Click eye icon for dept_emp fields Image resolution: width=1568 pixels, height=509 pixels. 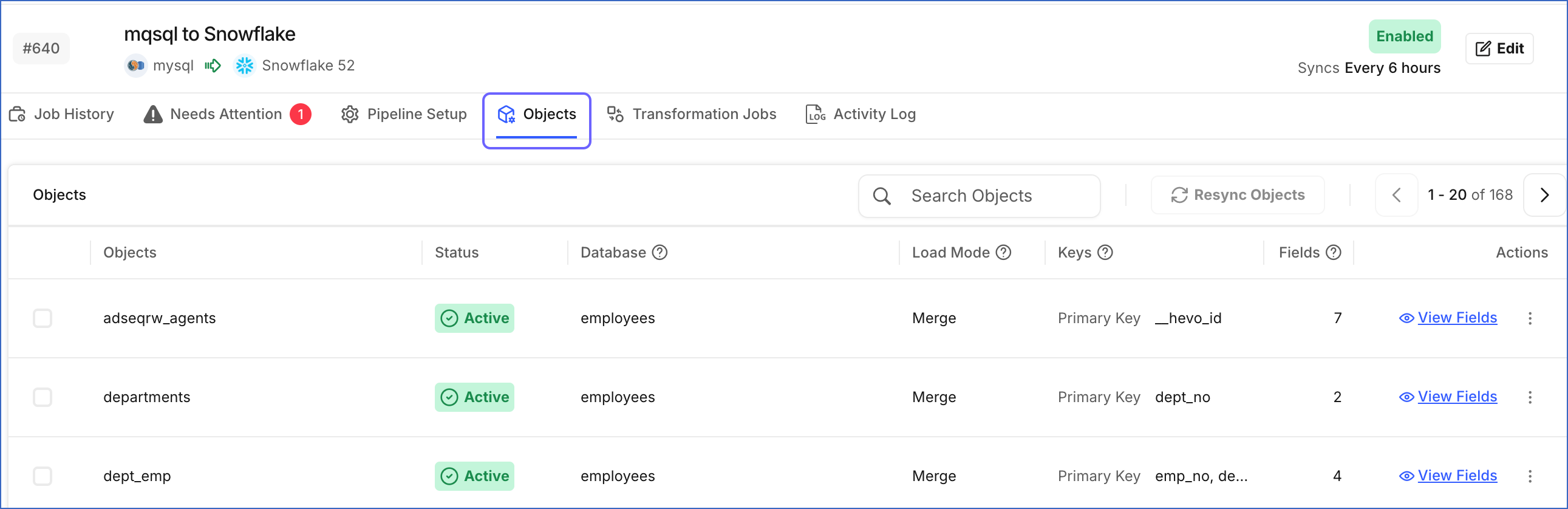(1406, 476)
